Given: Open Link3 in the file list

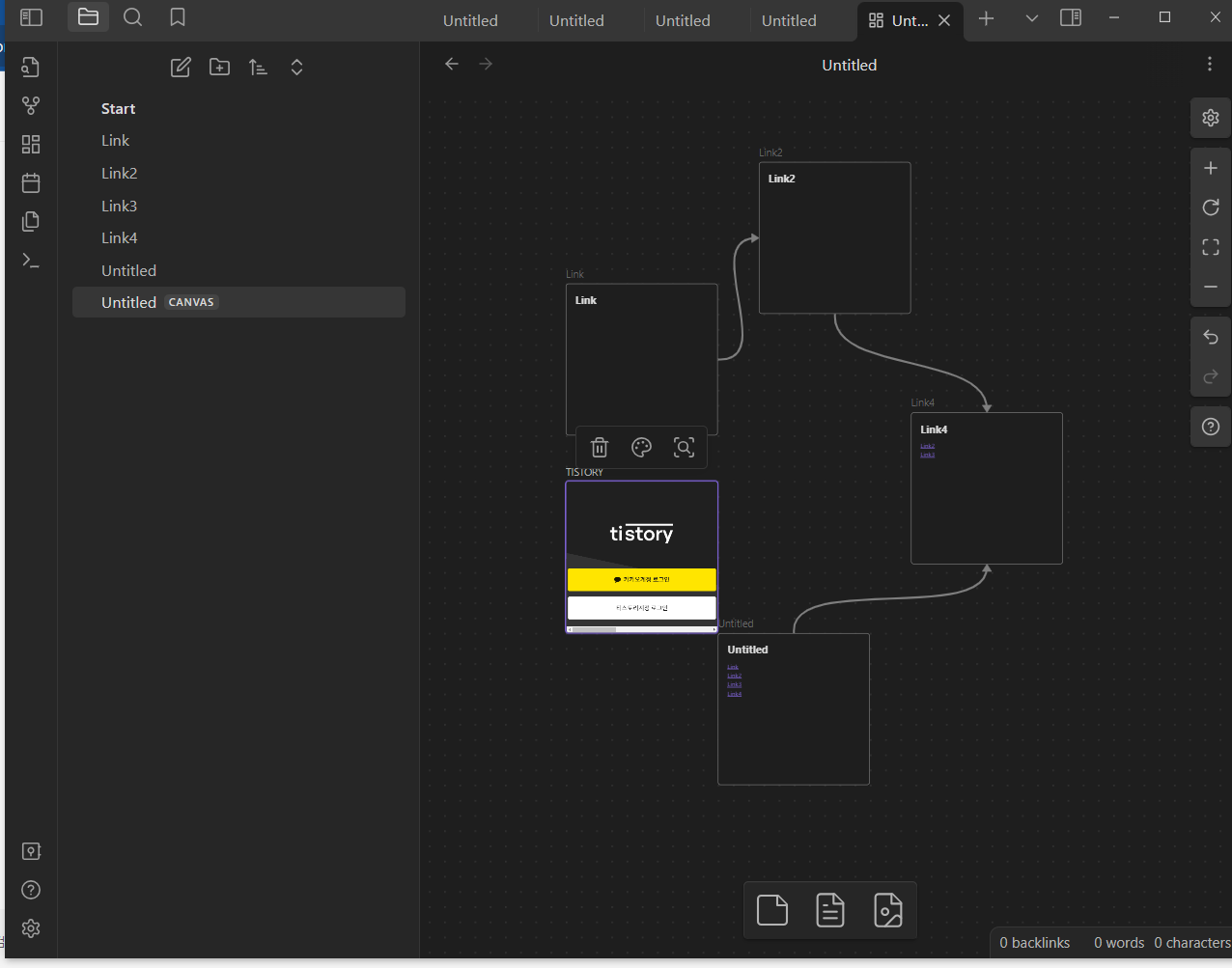Looking at the screenshot, I should 238,206.
